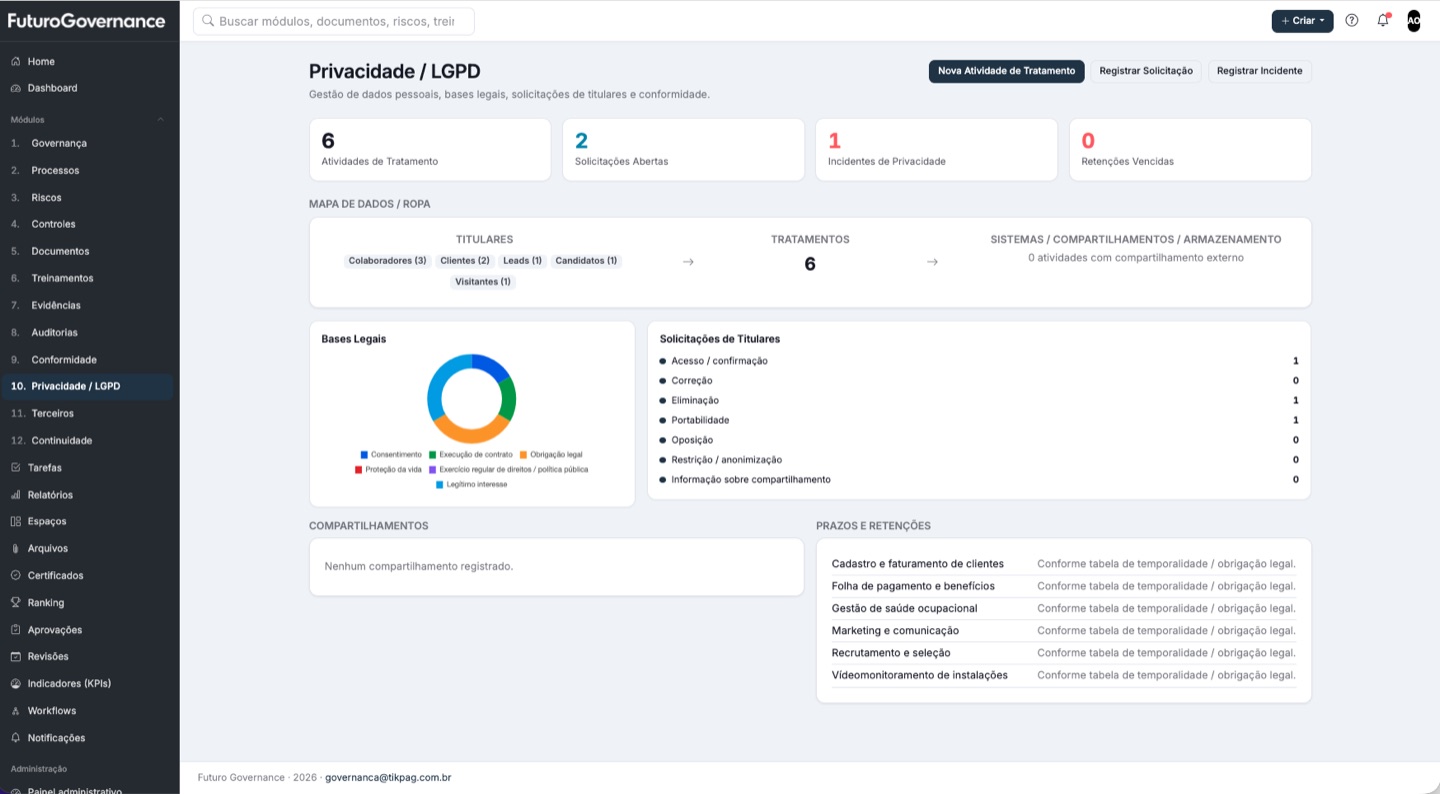Click the Obrigação legal legend swatch
The image size is (1440, 794).
point(523,455)
